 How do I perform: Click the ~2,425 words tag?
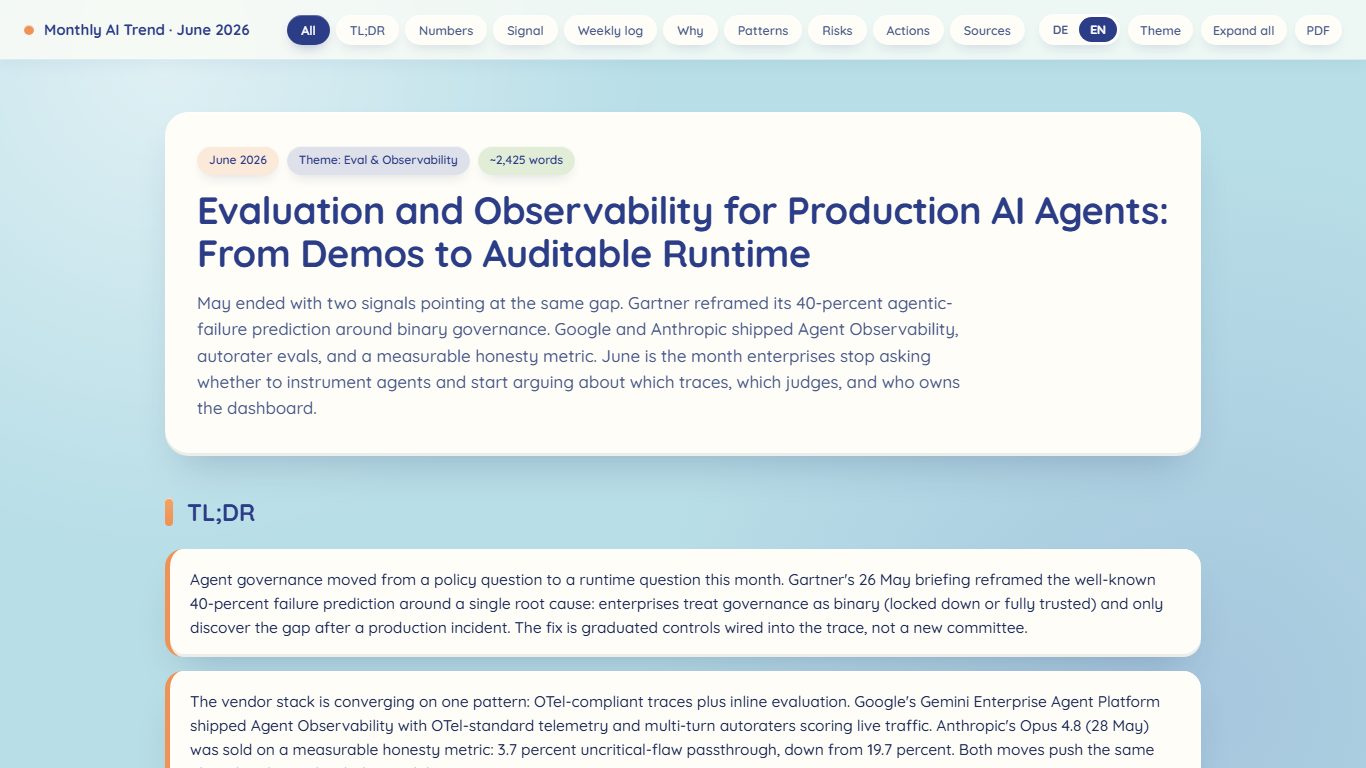point(526,160)
